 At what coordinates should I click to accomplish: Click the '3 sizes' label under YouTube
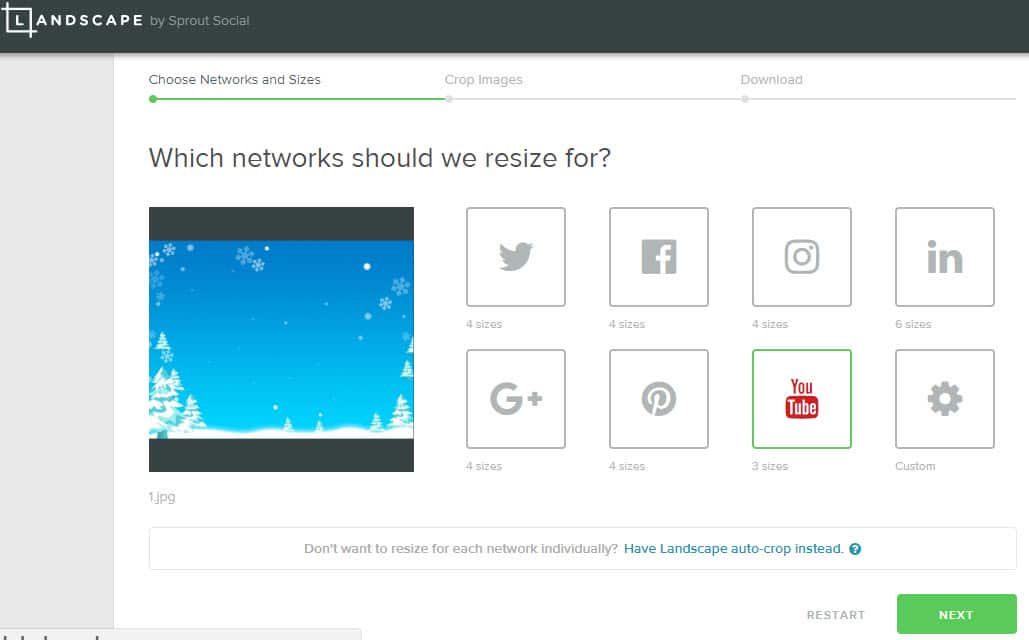click(770, 466)
